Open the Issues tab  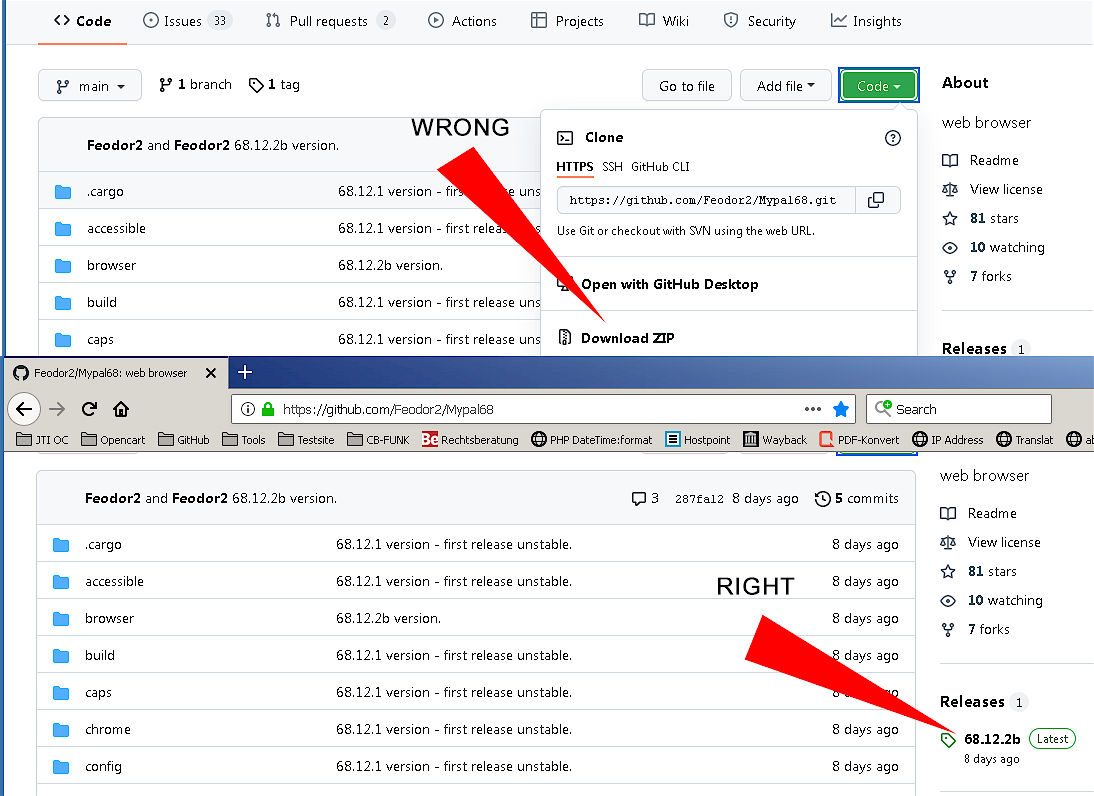click(x=186, y=21)
